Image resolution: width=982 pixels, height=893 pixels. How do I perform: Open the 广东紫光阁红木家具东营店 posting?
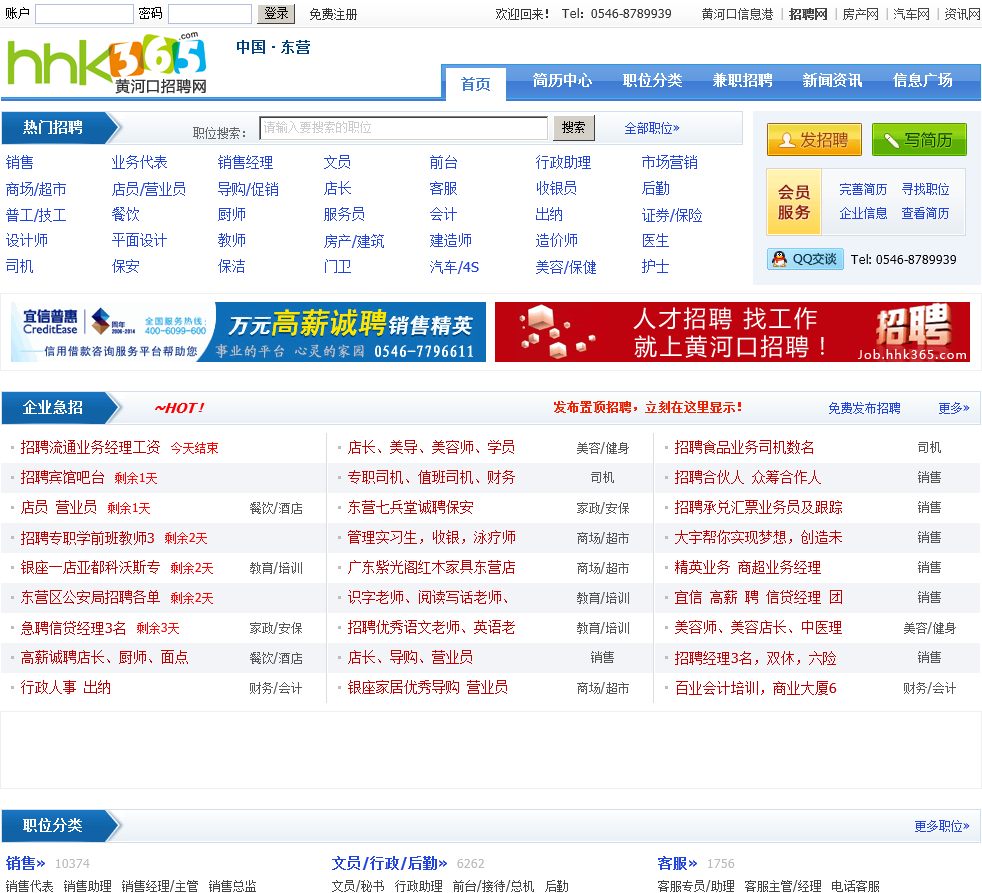tap(432, 567)
